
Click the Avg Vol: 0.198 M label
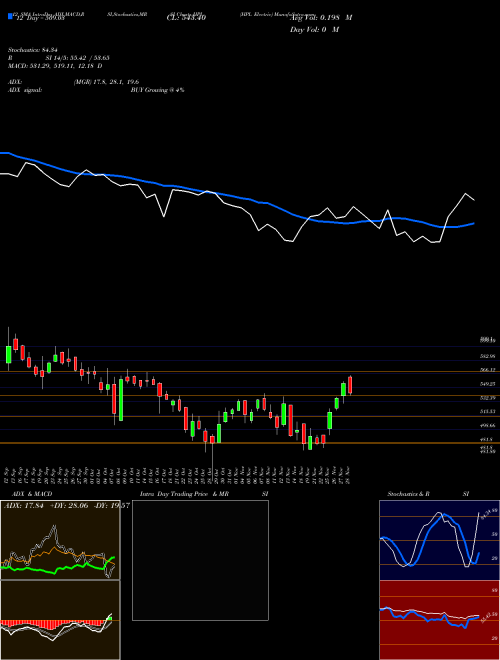click(x=321, y=18)
